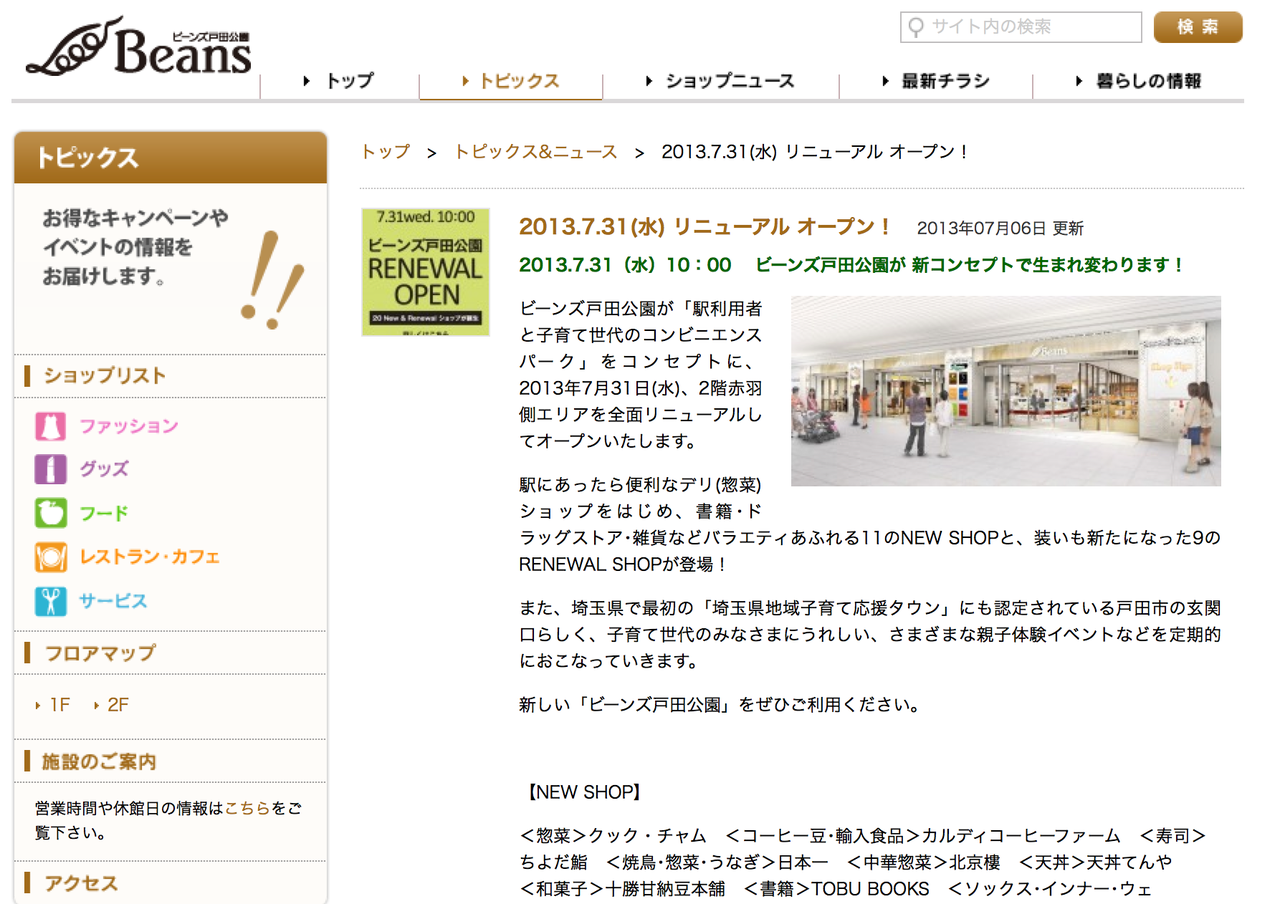The height and width of the screenshot is (904, 1280).
Task: Click the renovated store rendering image
Action: pos(1006,391)
